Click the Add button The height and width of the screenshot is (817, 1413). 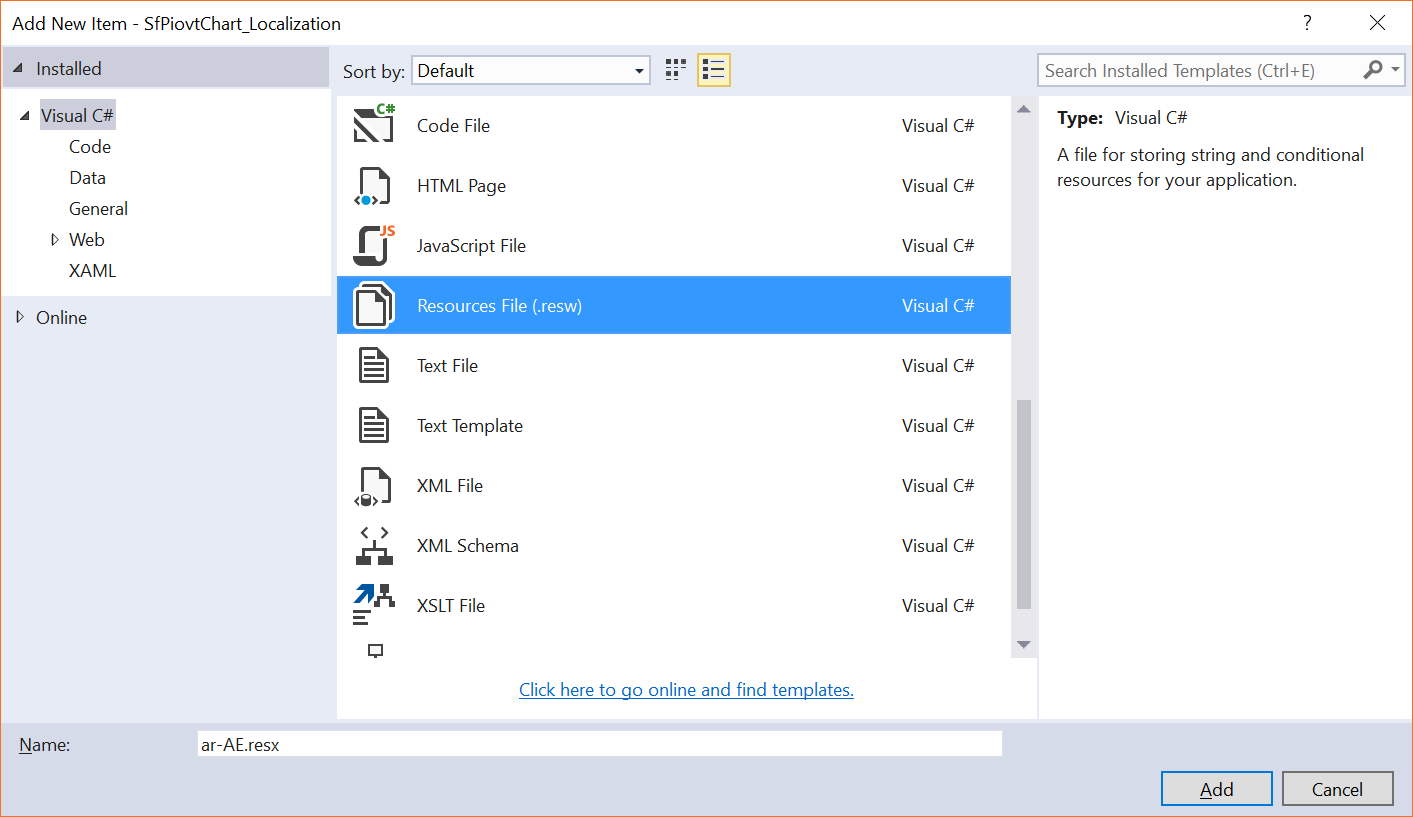pyautogui.click(x=1217, y=789)
